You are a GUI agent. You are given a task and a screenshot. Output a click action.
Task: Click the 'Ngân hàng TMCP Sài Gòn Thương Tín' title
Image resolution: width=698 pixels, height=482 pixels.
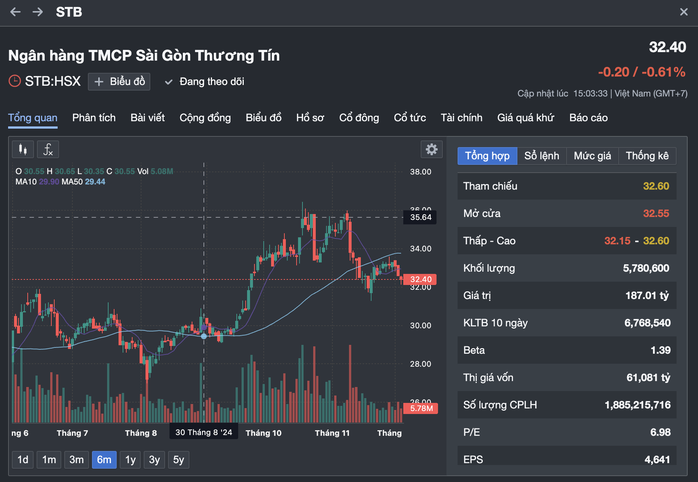144,56
